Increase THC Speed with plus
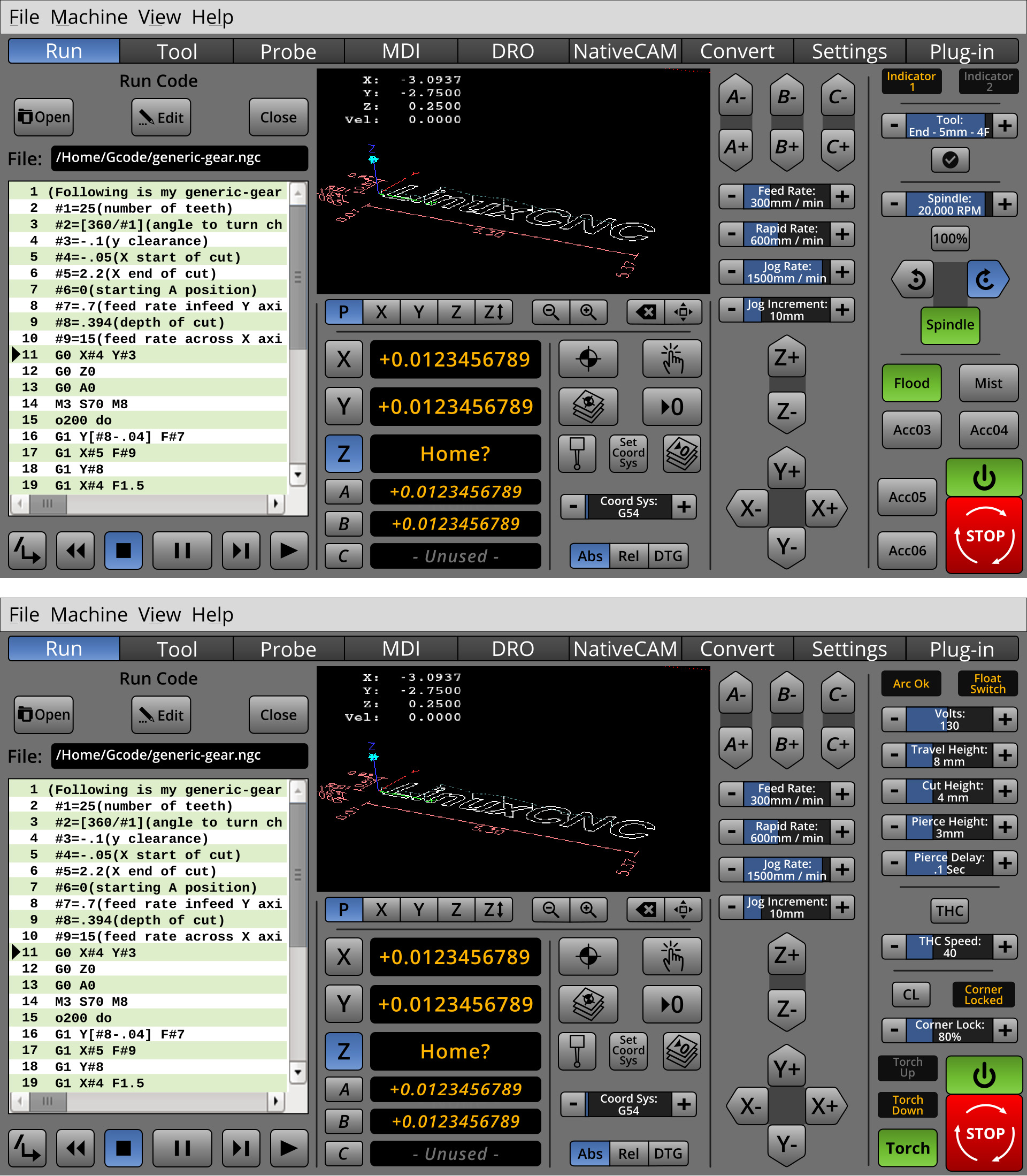 [1005, 947]
